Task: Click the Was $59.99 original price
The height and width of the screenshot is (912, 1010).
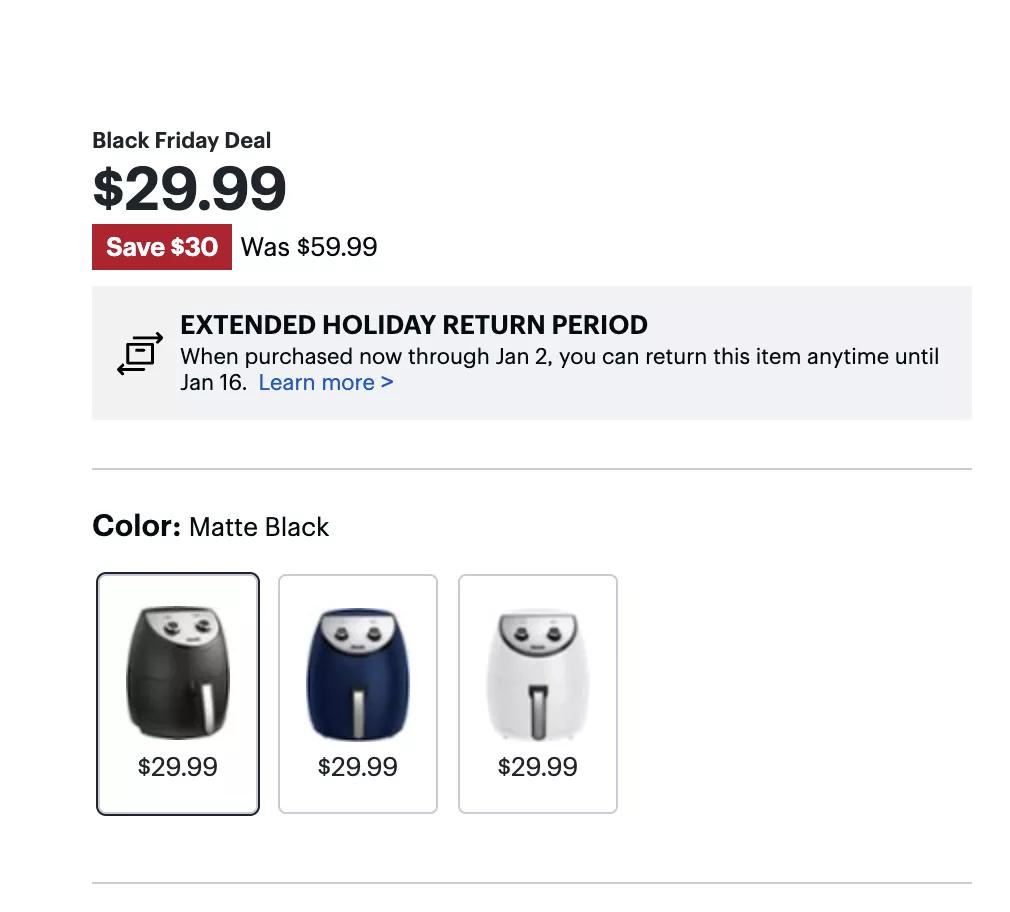Action: click(x=309, y=247)
